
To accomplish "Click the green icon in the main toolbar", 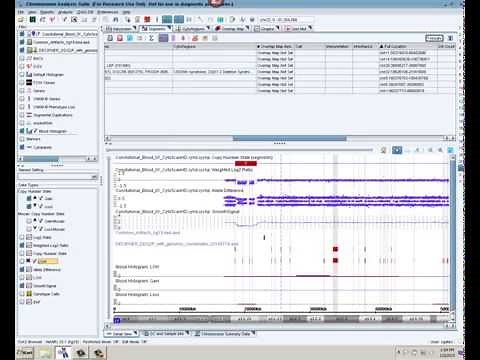I will point(32,20).
